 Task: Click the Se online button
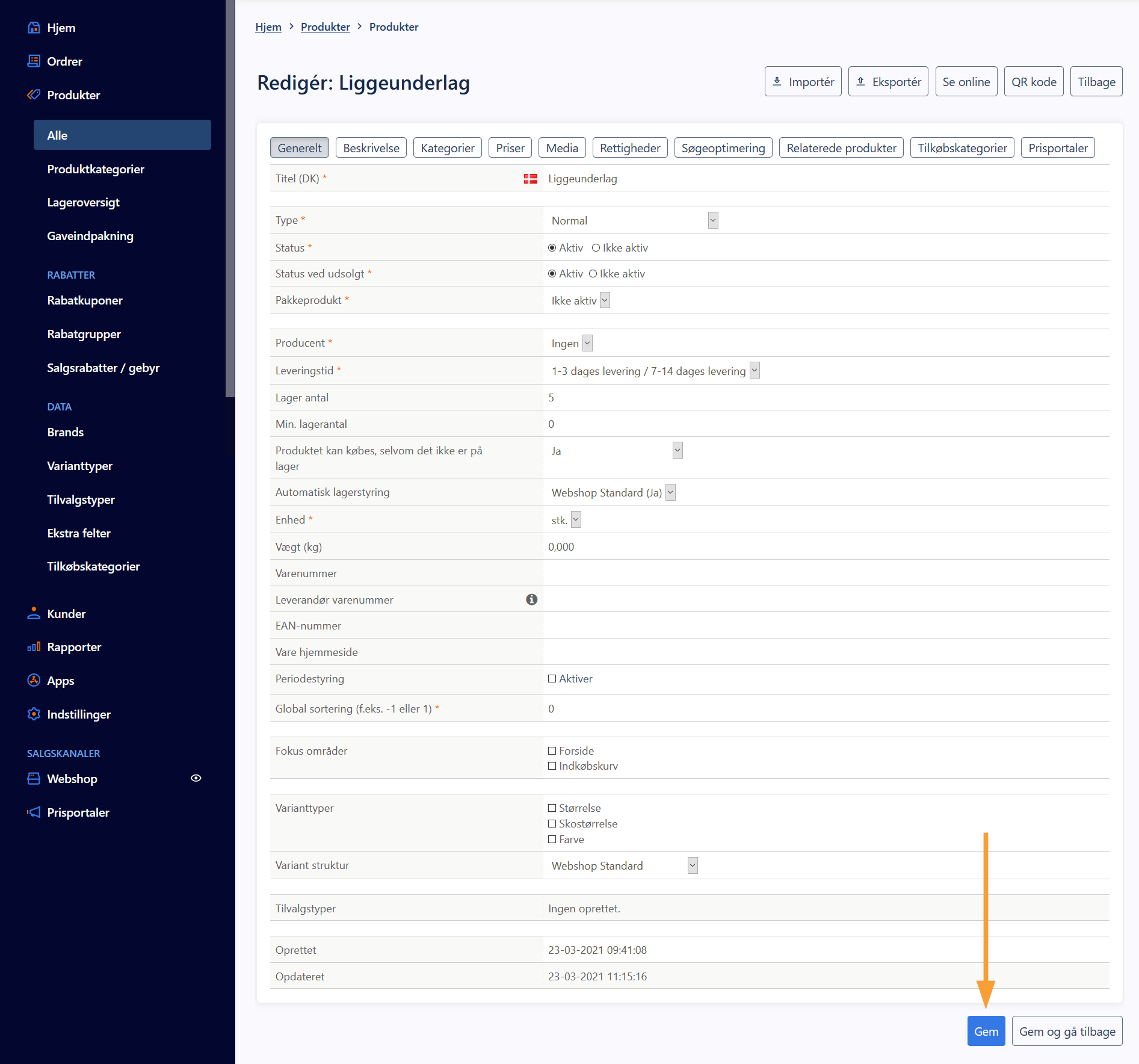(966, 81)
